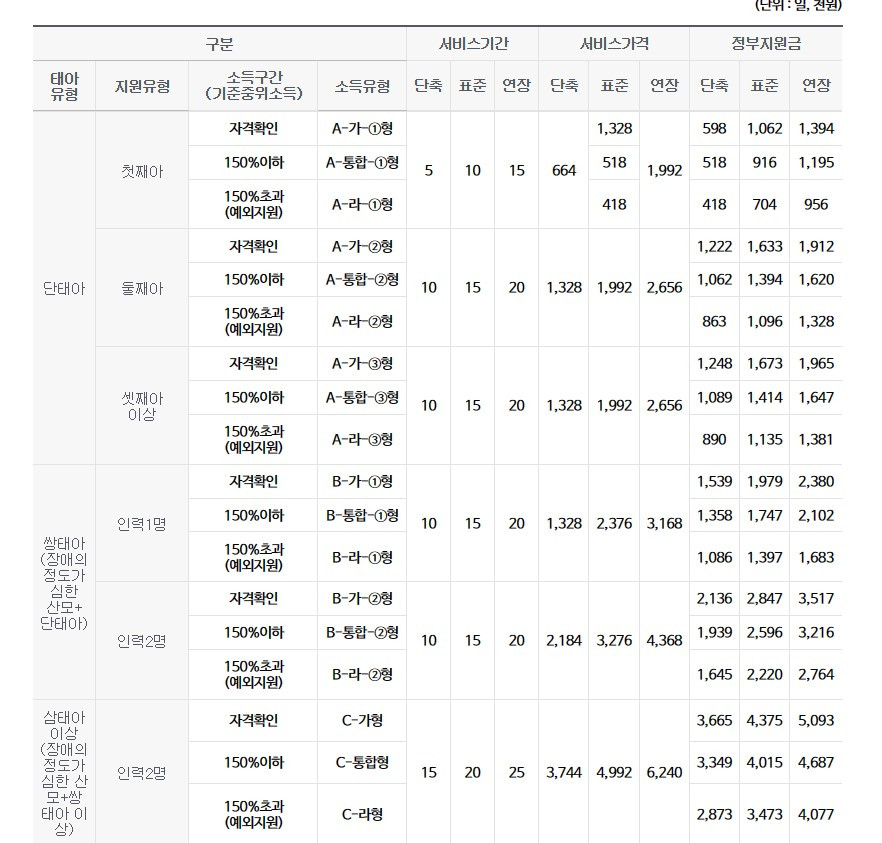This screenshot has width=882, height=843.
Task: Click the A-통합-②형 cell
Action: coord(362,280)
